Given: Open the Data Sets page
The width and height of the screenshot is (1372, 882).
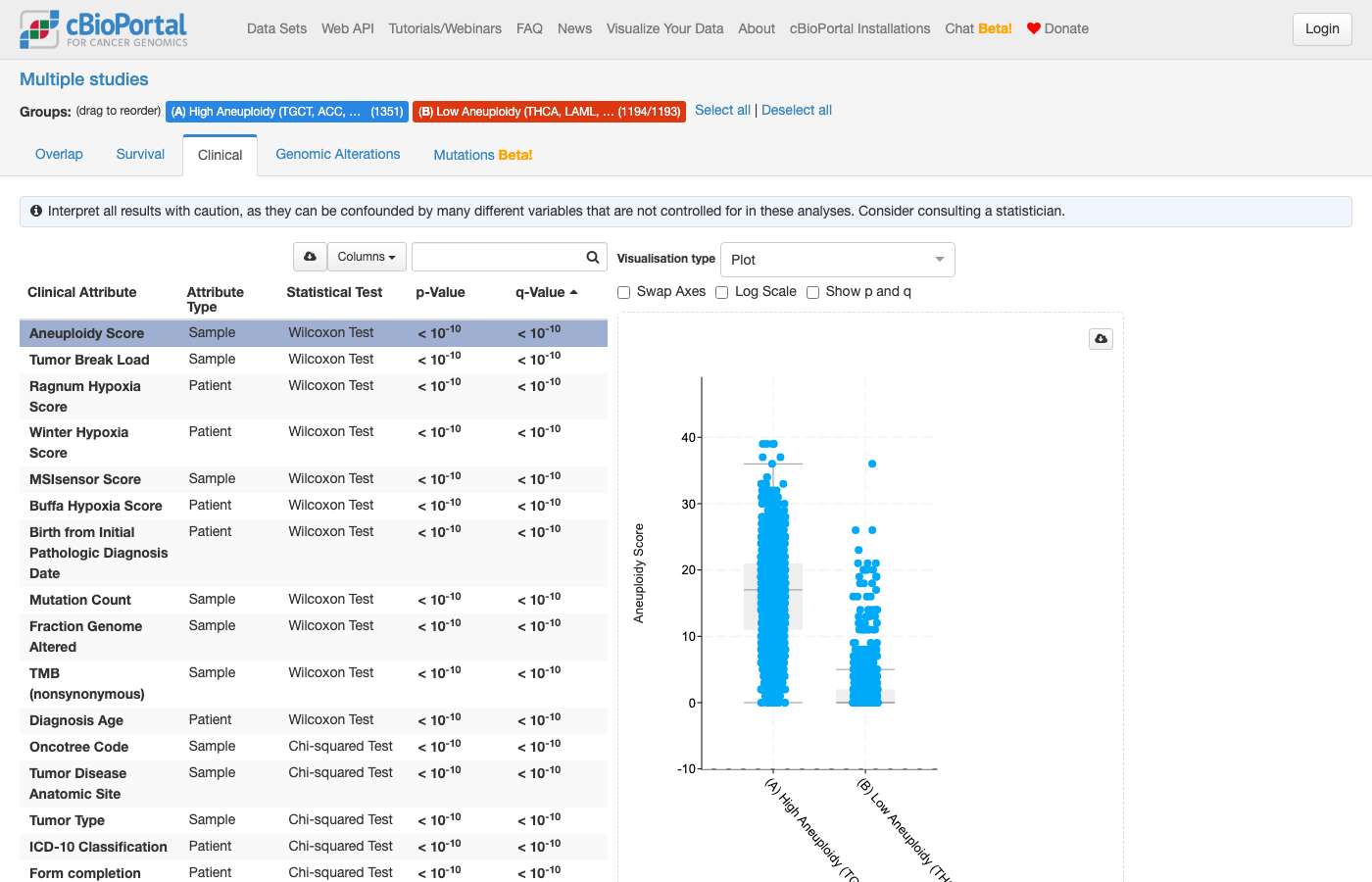Looking at the screenshot, I should [x=277, y=28].
